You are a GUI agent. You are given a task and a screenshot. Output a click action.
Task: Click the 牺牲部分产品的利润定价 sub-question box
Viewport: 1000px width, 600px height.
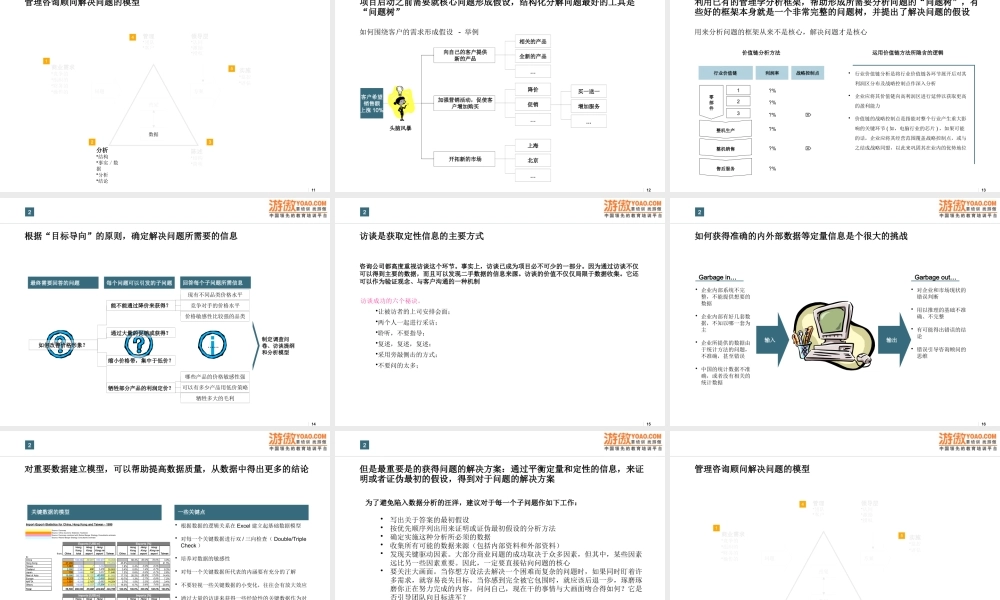click(140, 388)
